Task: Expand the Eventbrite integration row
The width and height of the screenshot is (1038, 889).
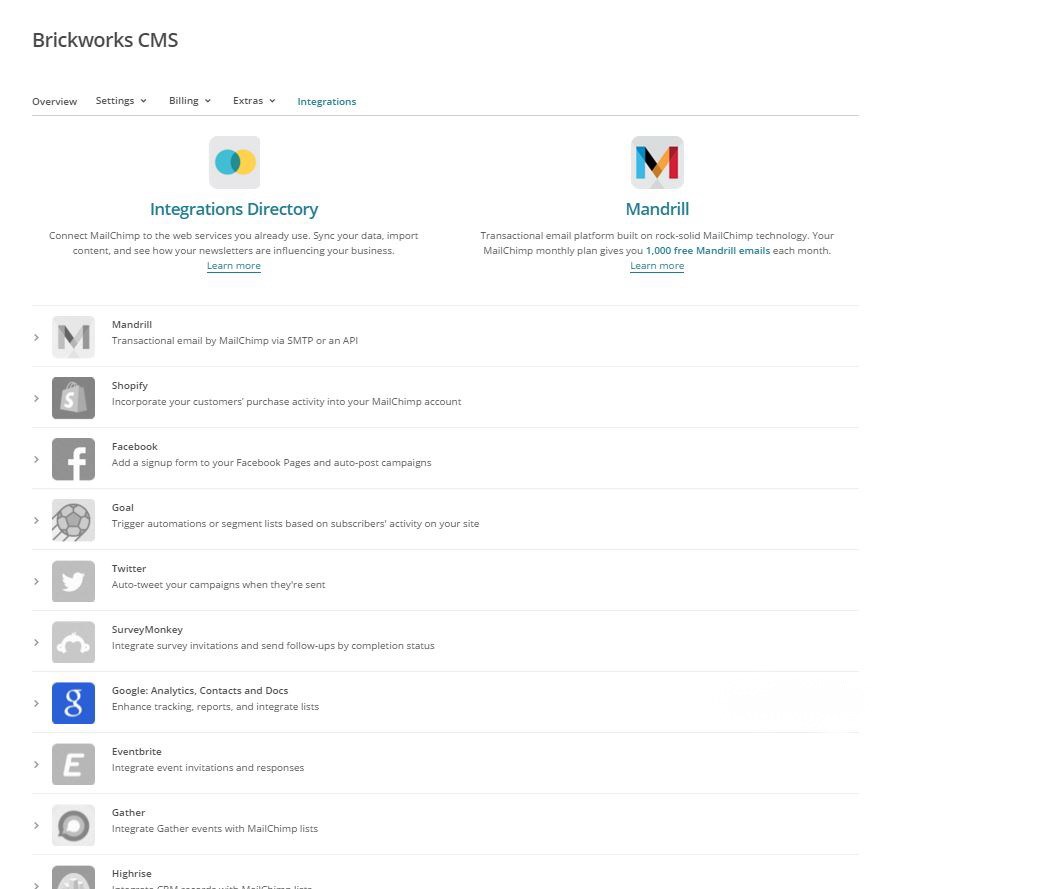Action: [x=36, y=765]
